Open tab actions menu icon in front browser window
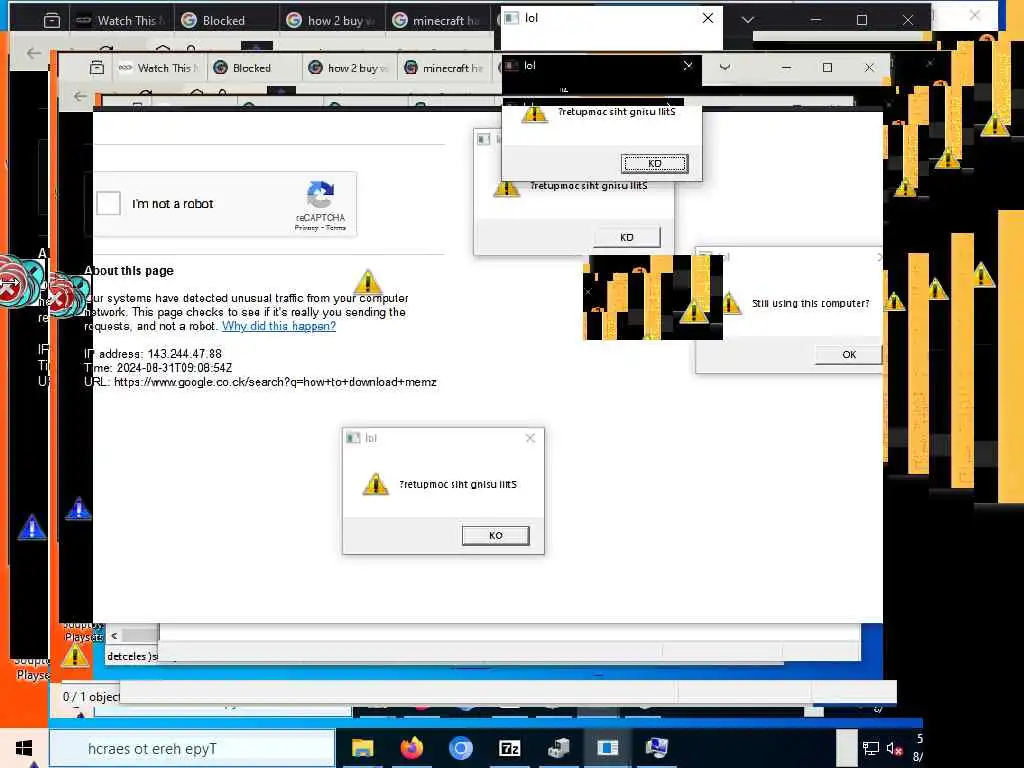This screenshot has width=1024, height=768. click(x=97, y=67)
